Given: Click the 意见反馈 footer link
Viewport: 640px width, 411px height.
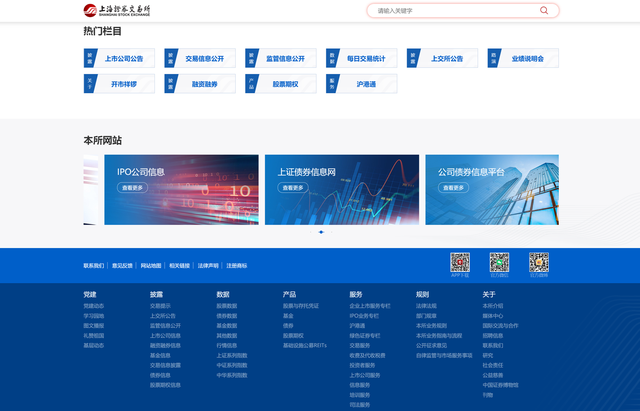Looking at the screenshot, I should (x=122, y=266).
